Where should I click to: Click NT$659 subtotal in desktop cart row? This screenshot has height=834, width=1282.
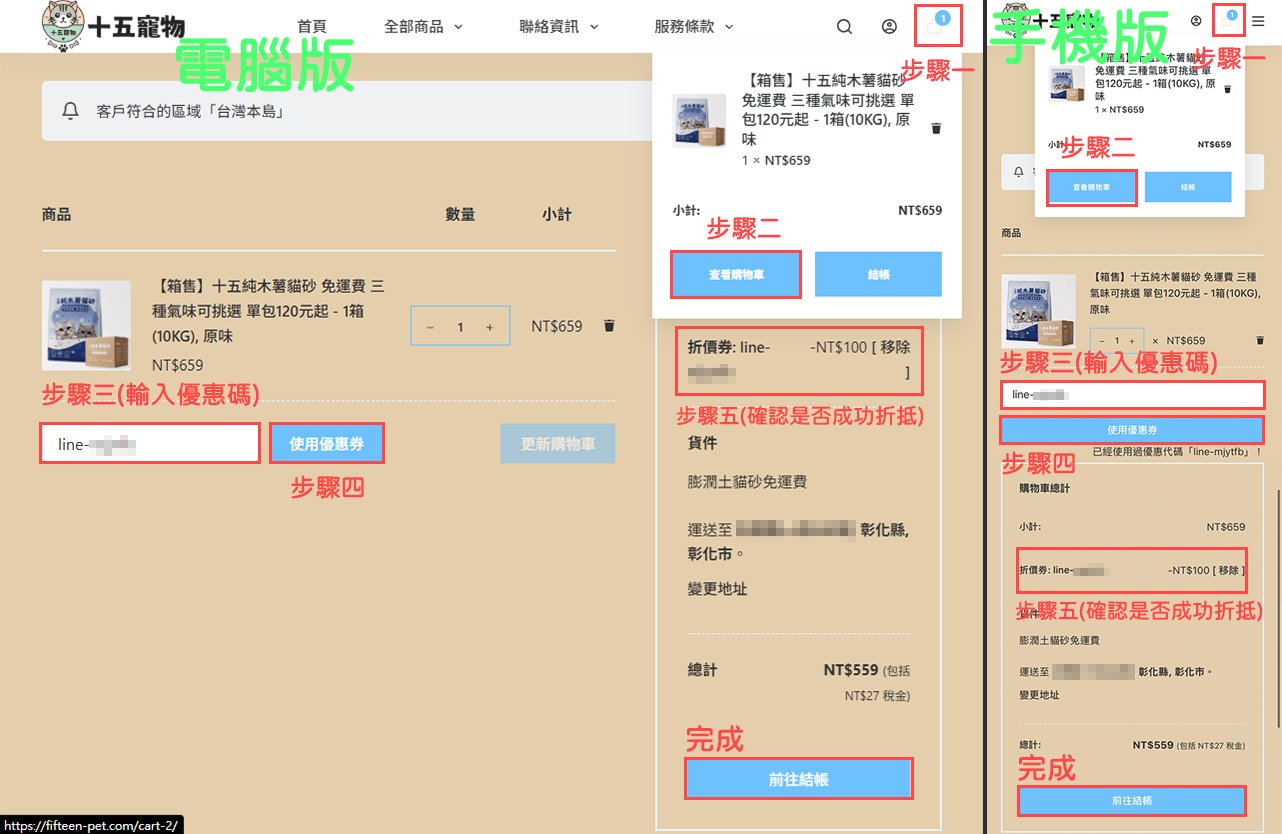click(x=556, y=326)
